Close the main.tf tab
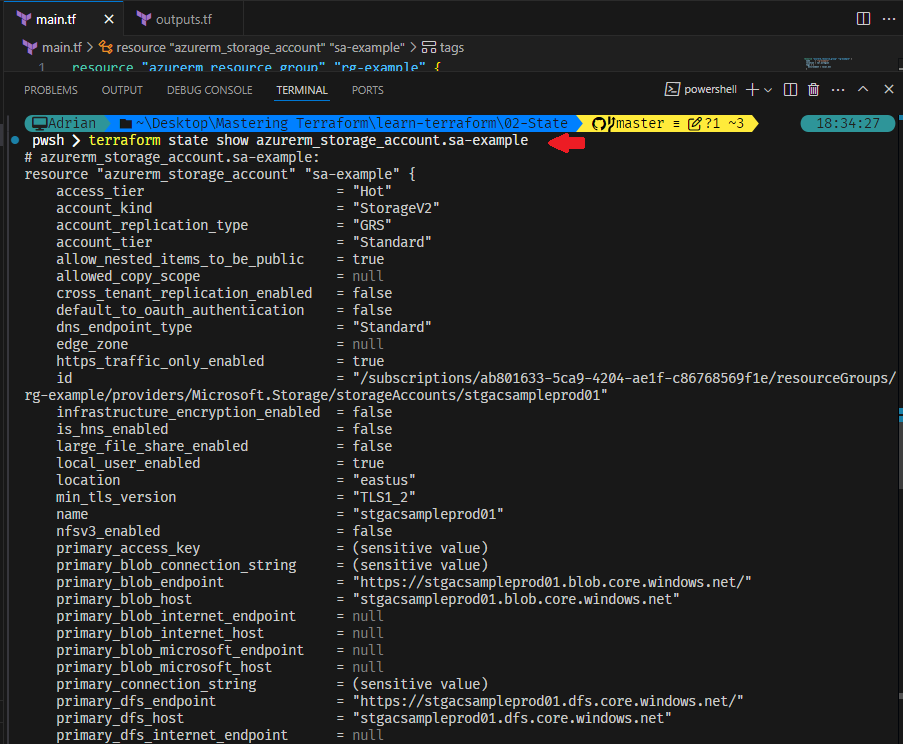 tap(109, 20)
